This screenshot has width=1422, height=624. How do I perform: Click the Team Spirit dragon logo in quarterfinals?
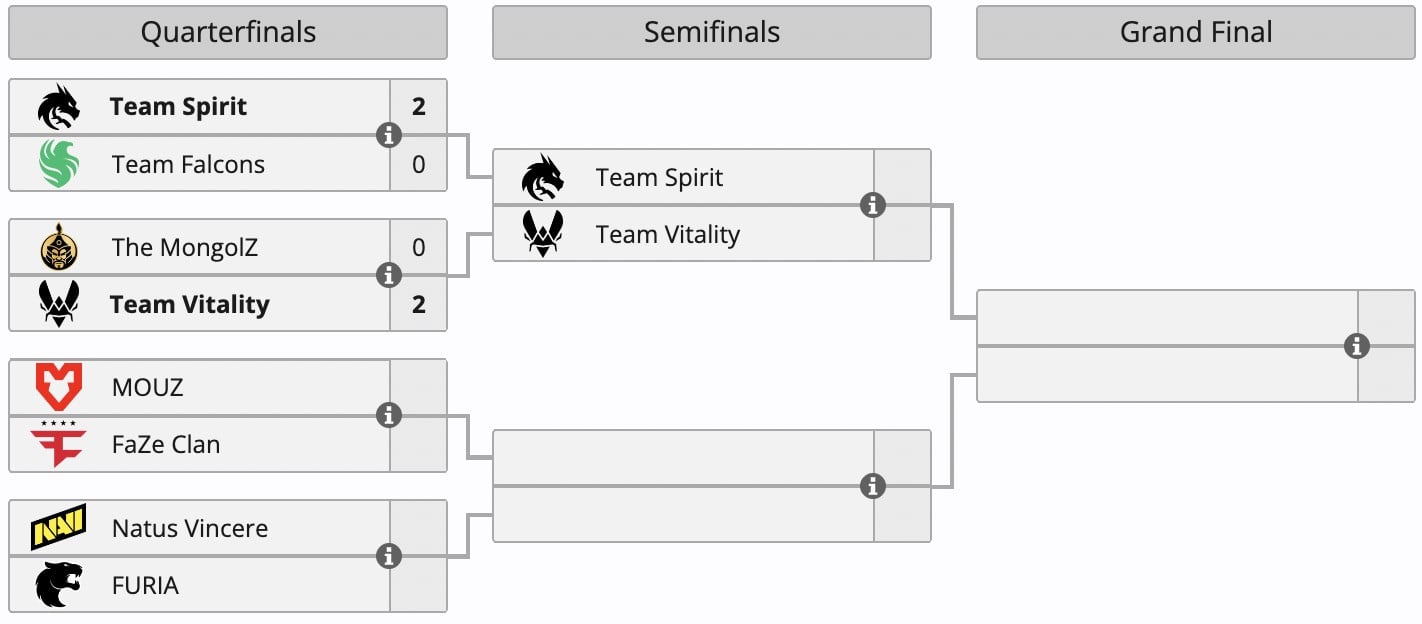click(59, 107)
